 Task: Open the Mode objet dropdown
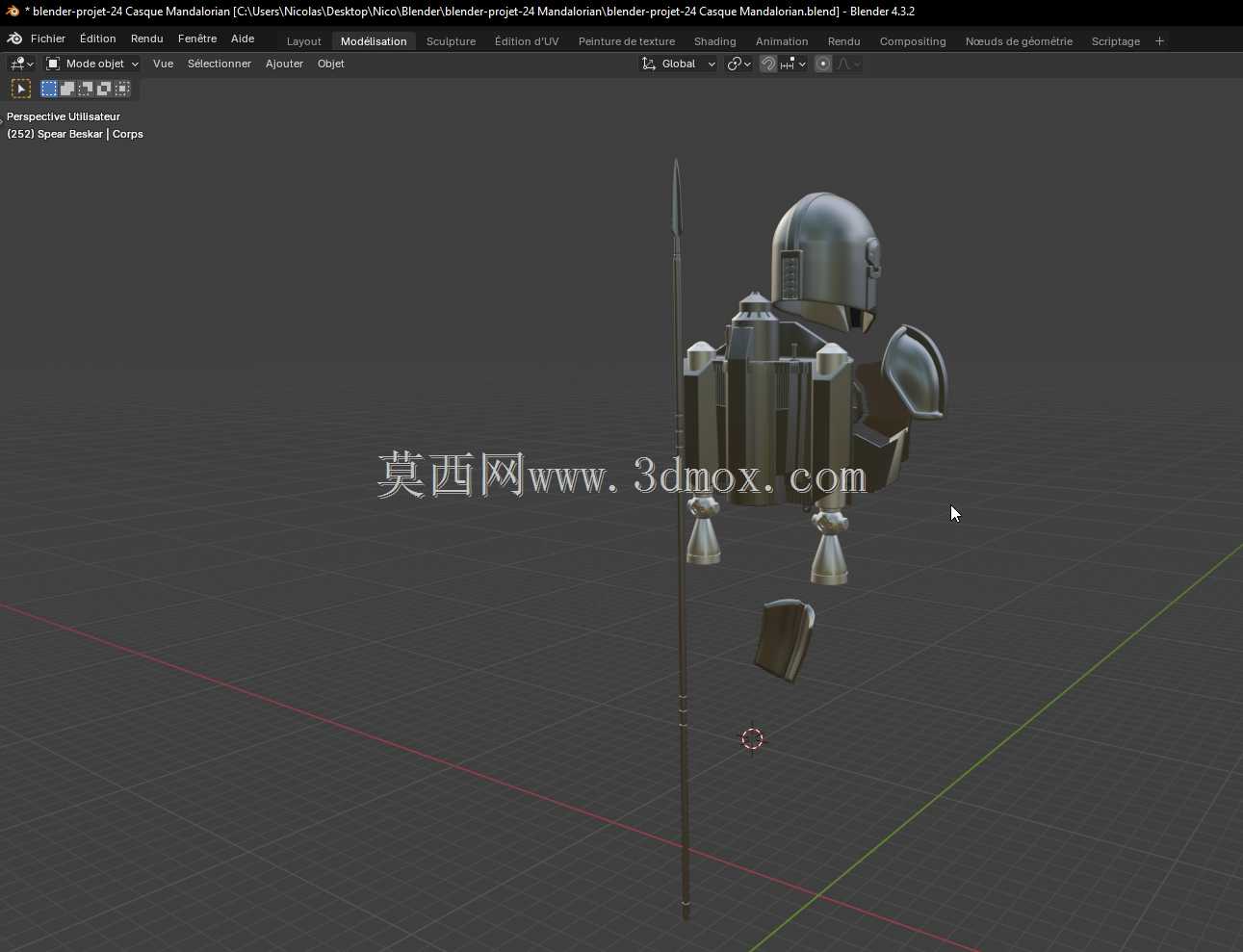tap(92, 64)
